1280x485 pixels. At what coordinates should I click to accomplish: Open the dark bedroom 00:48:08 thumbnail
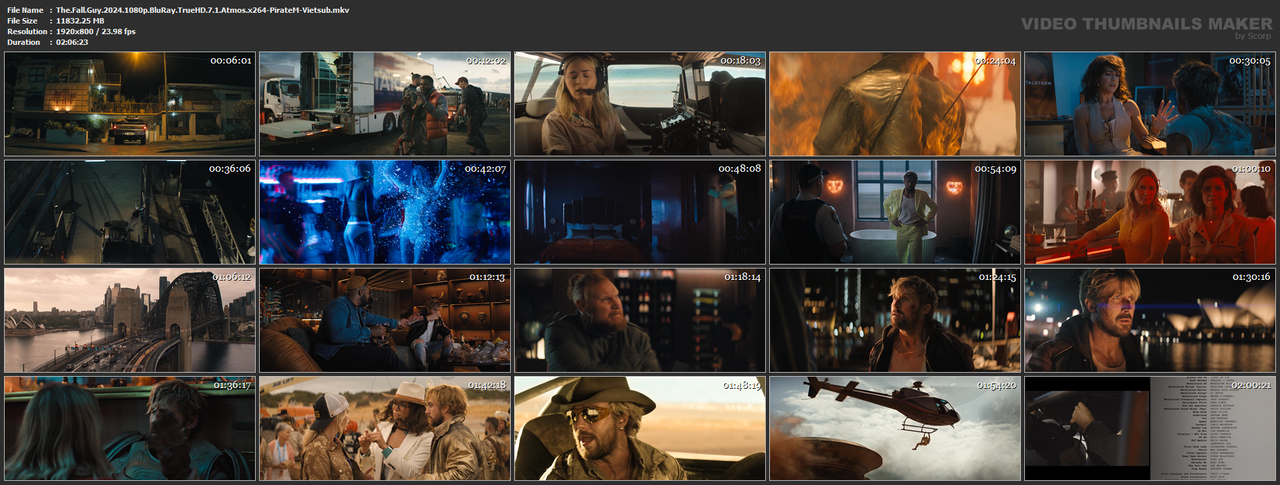(x=640, y=212)
